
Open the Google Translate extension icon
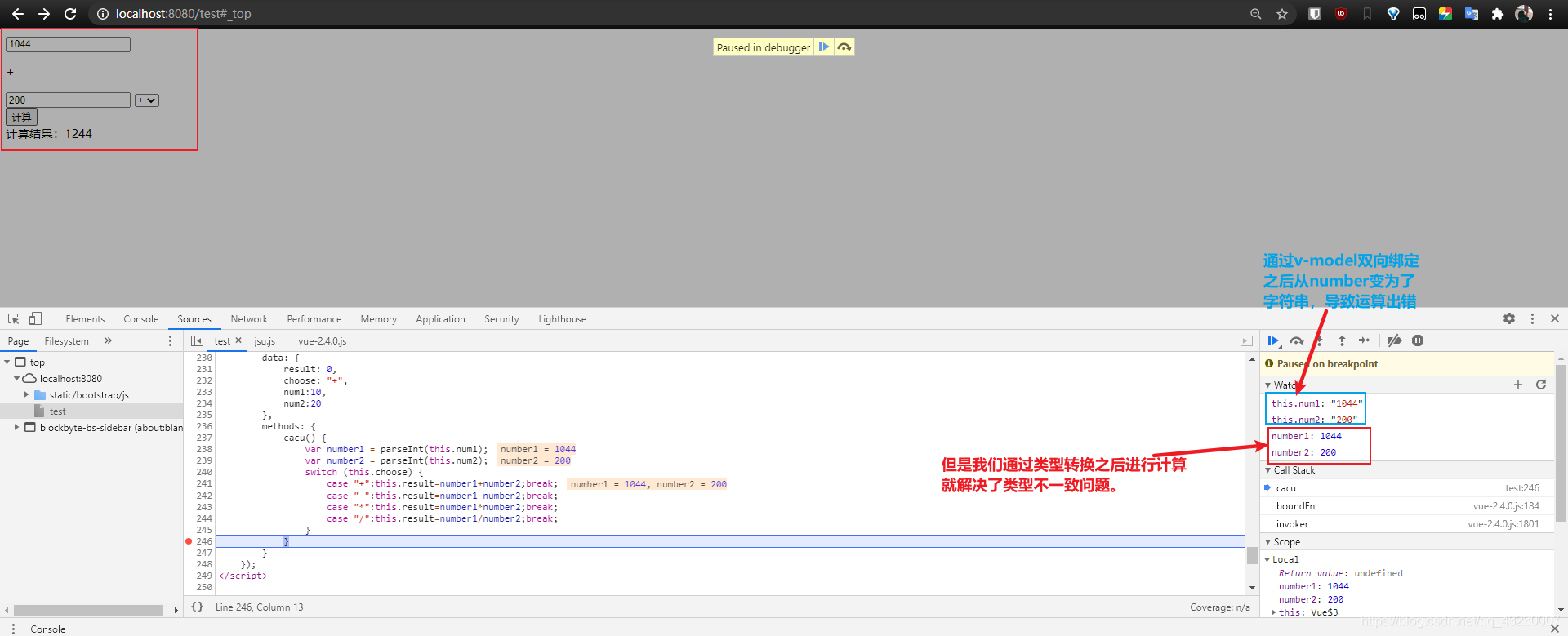coord(1472,14)
